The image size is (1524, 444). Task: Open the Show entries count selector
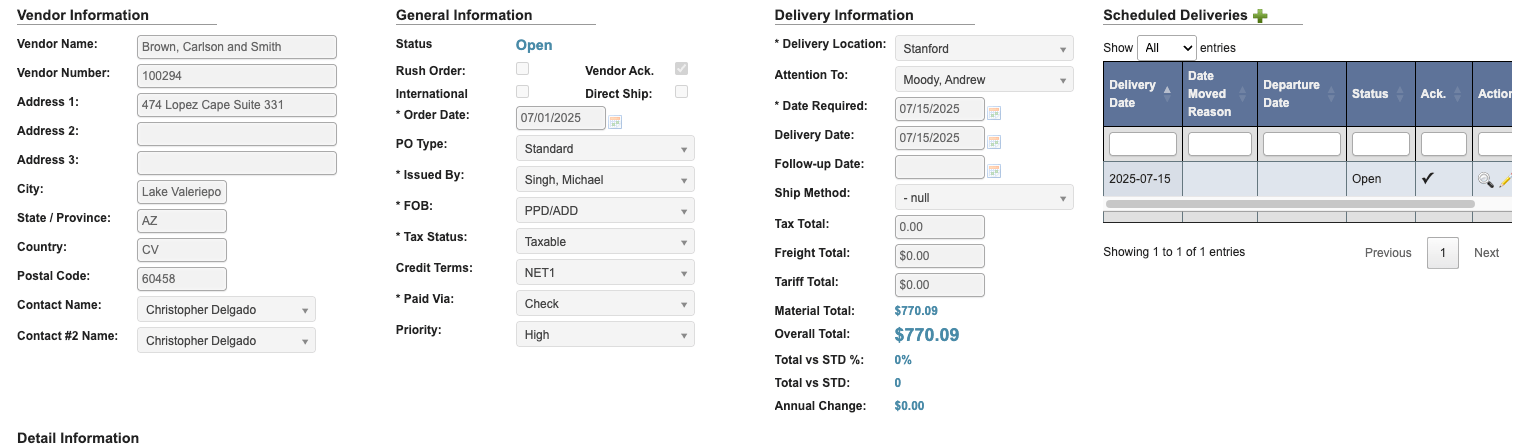click(1167, 48)
